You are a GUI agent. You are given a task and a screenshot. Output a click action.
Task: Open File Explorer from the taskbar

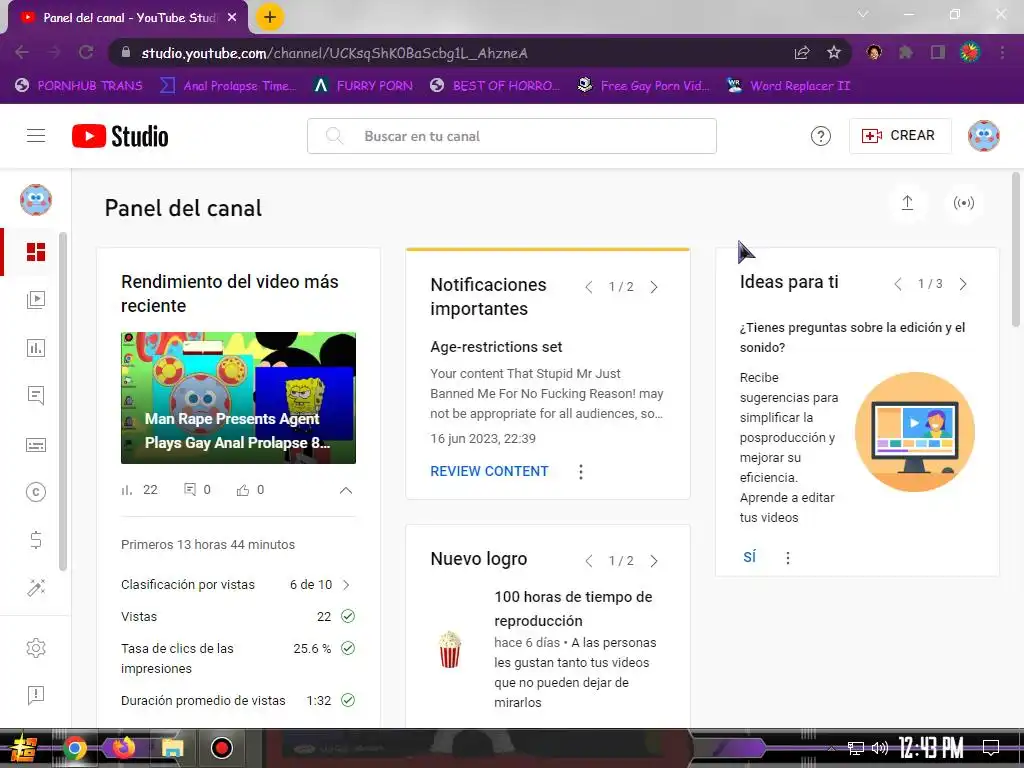pyautogui.click(x=172, y=748)
